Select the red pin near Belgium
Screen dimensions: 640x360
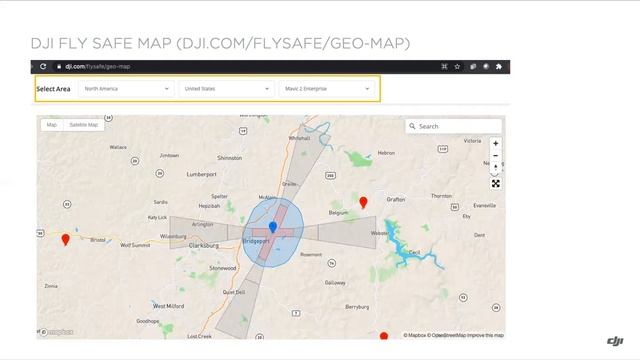363,202
